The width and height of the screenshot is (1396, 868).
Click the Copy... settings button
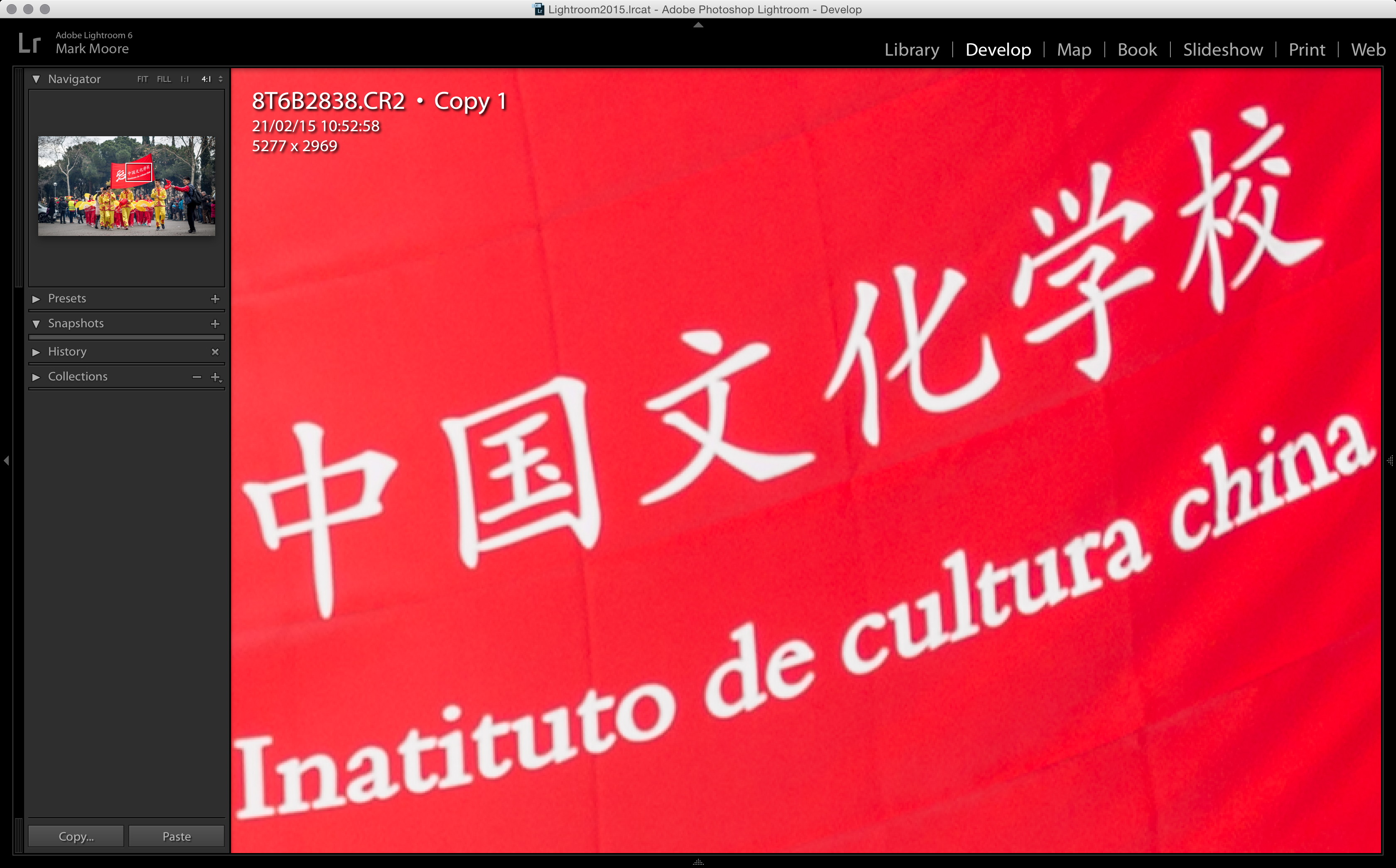click(x=76, y=836)
